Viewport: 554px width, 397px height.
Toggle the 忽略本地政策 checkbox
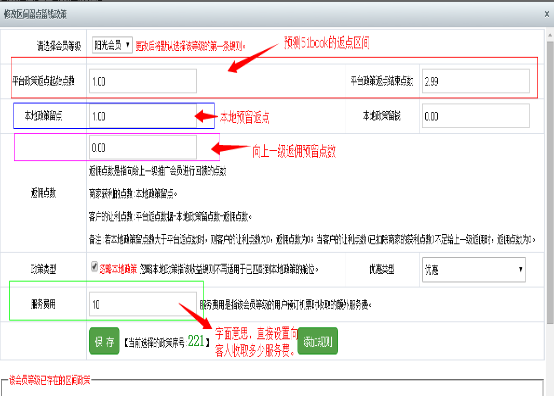pyautogui.click(x=94, y=267)
